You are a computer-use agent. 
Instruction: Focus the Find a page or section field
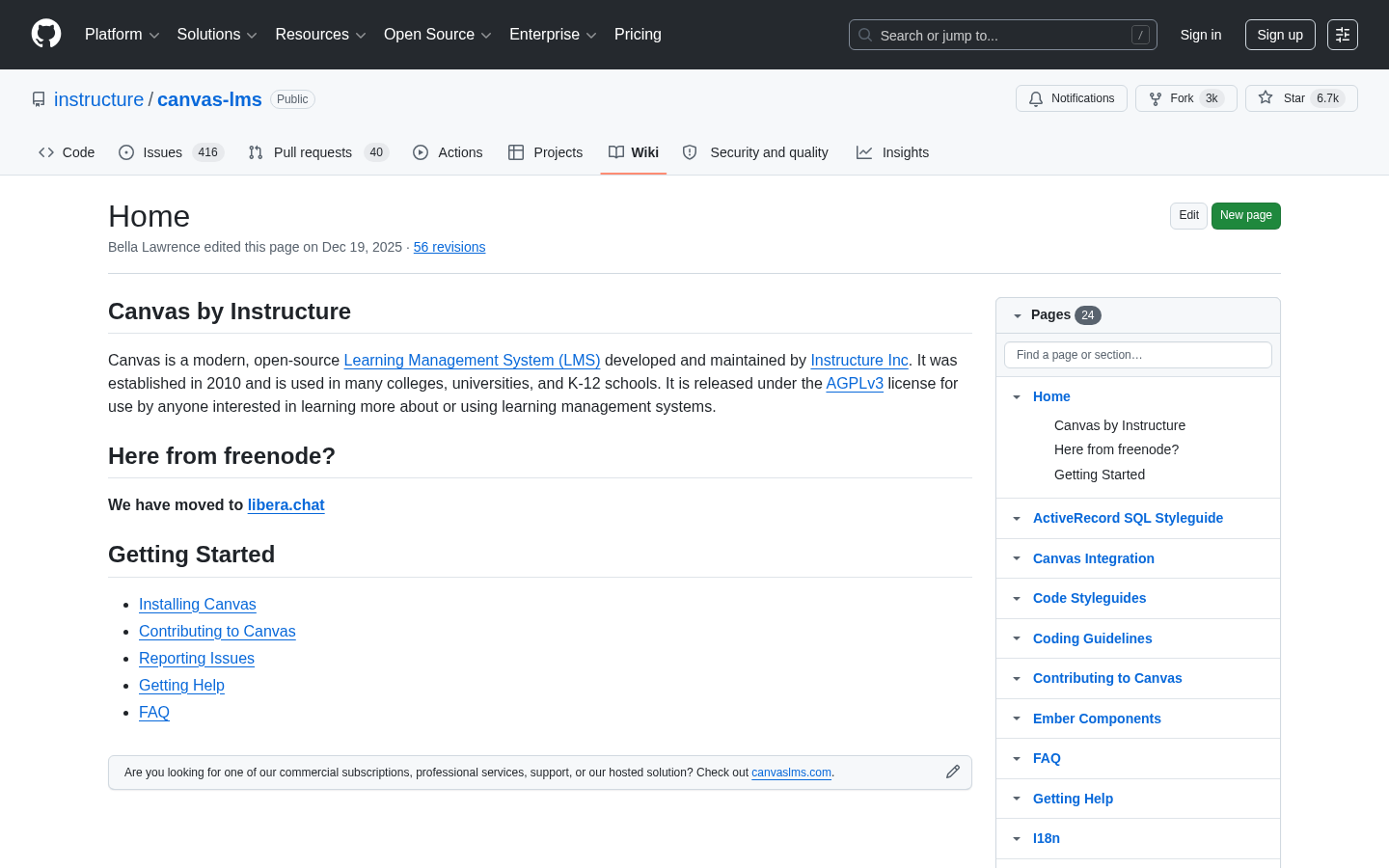[x=1138, y=355]
